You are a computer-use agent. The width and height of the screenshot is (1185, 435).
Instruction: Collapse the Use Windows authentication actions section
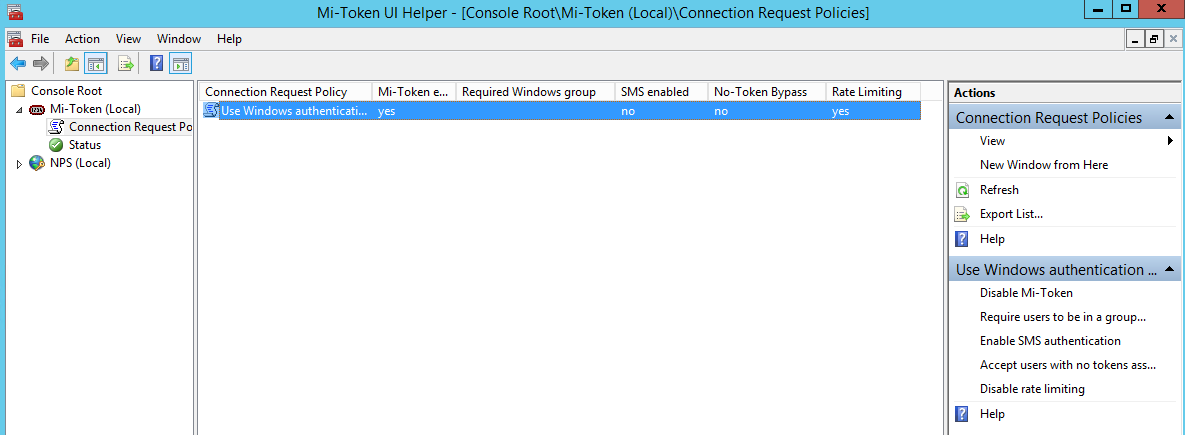click(1168, 269)
